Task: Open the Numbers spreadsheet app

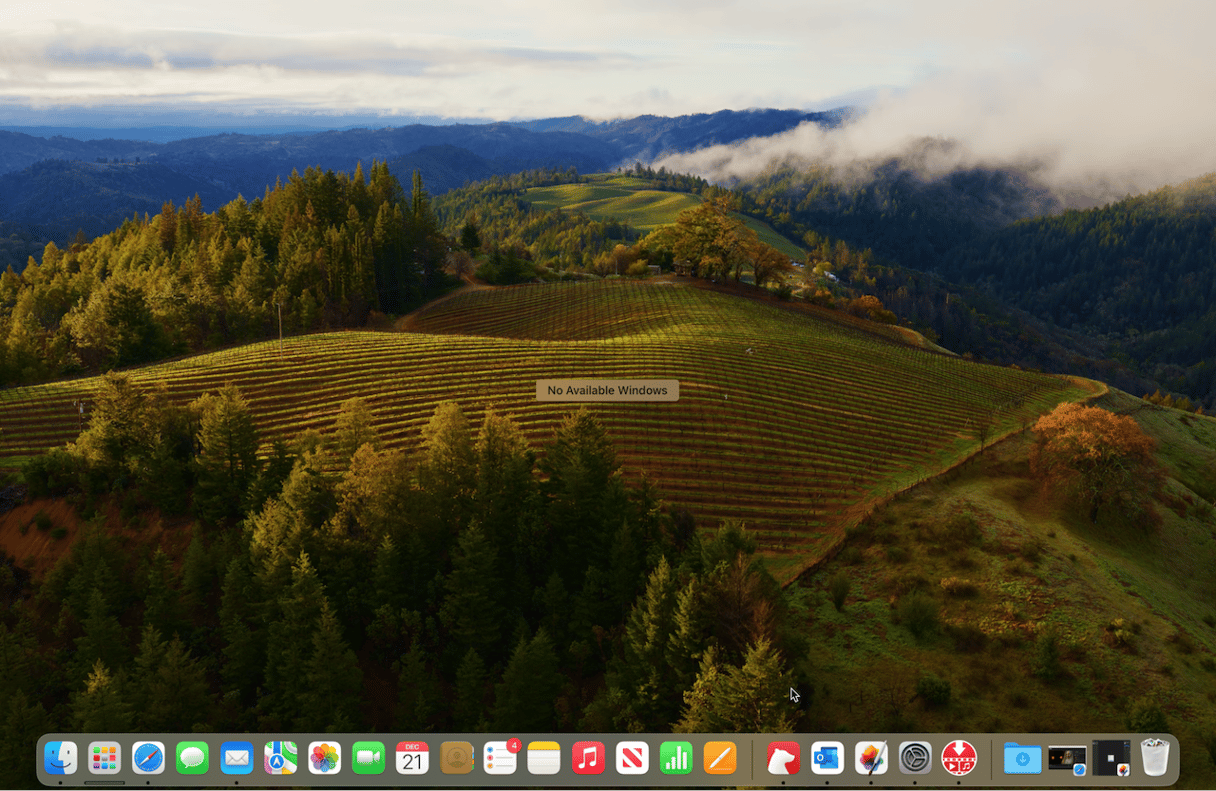Action: point(676,758)
